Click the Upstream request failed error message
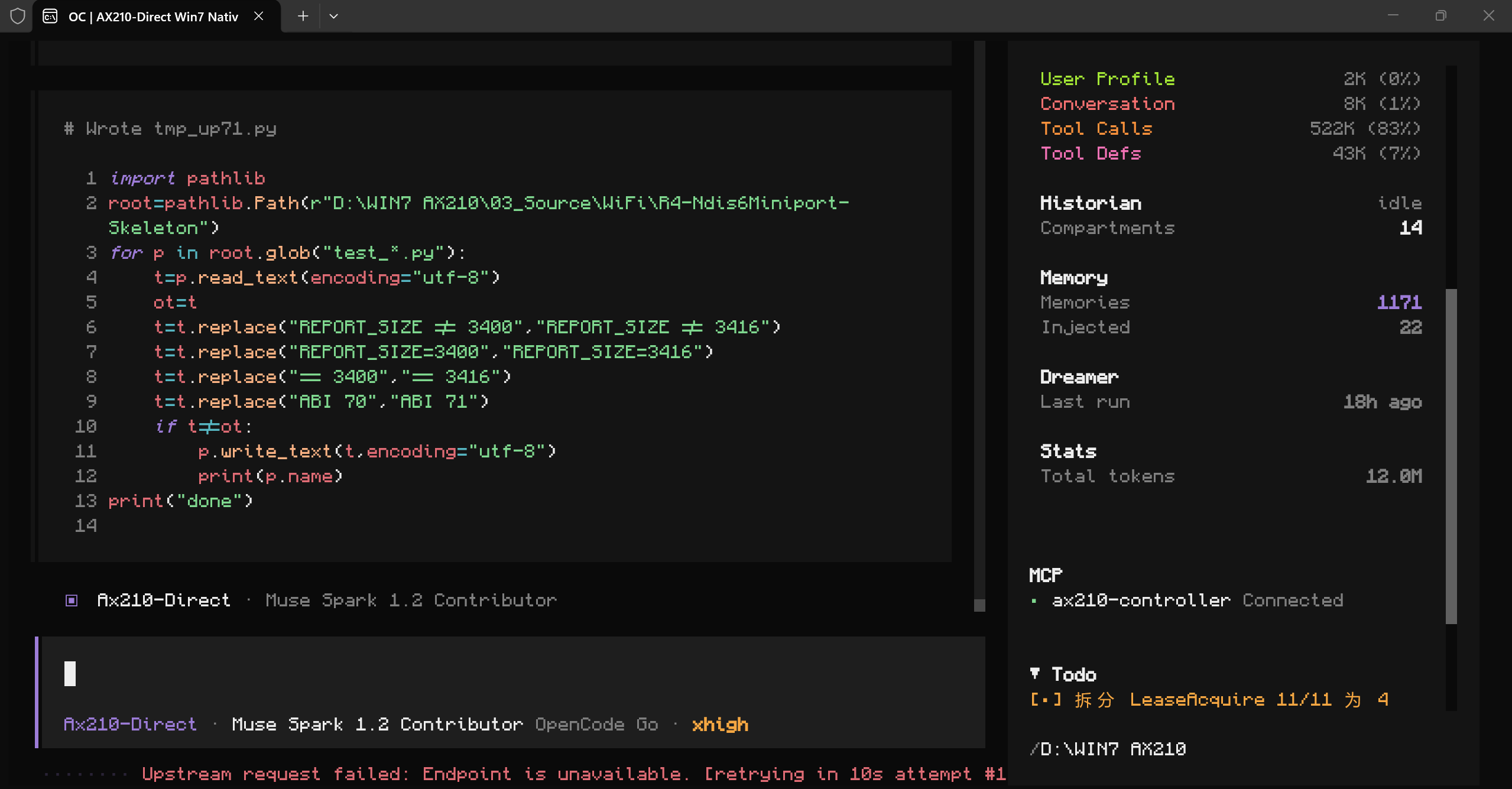 pyautogui.click(x=573, y=774)
